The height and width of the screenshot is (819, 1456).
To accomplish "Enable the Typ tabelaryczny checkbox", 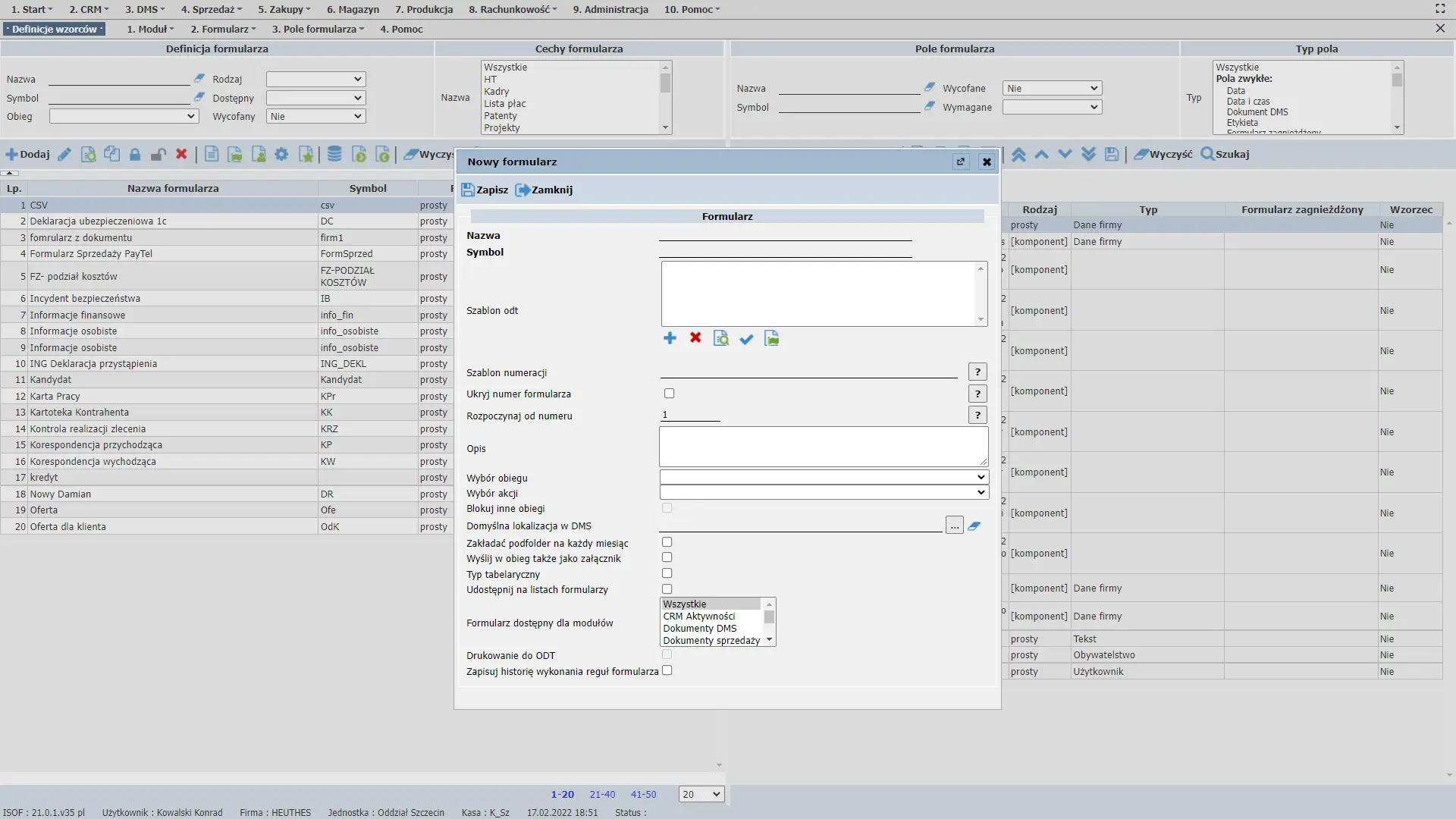I will tap(667, 573).
